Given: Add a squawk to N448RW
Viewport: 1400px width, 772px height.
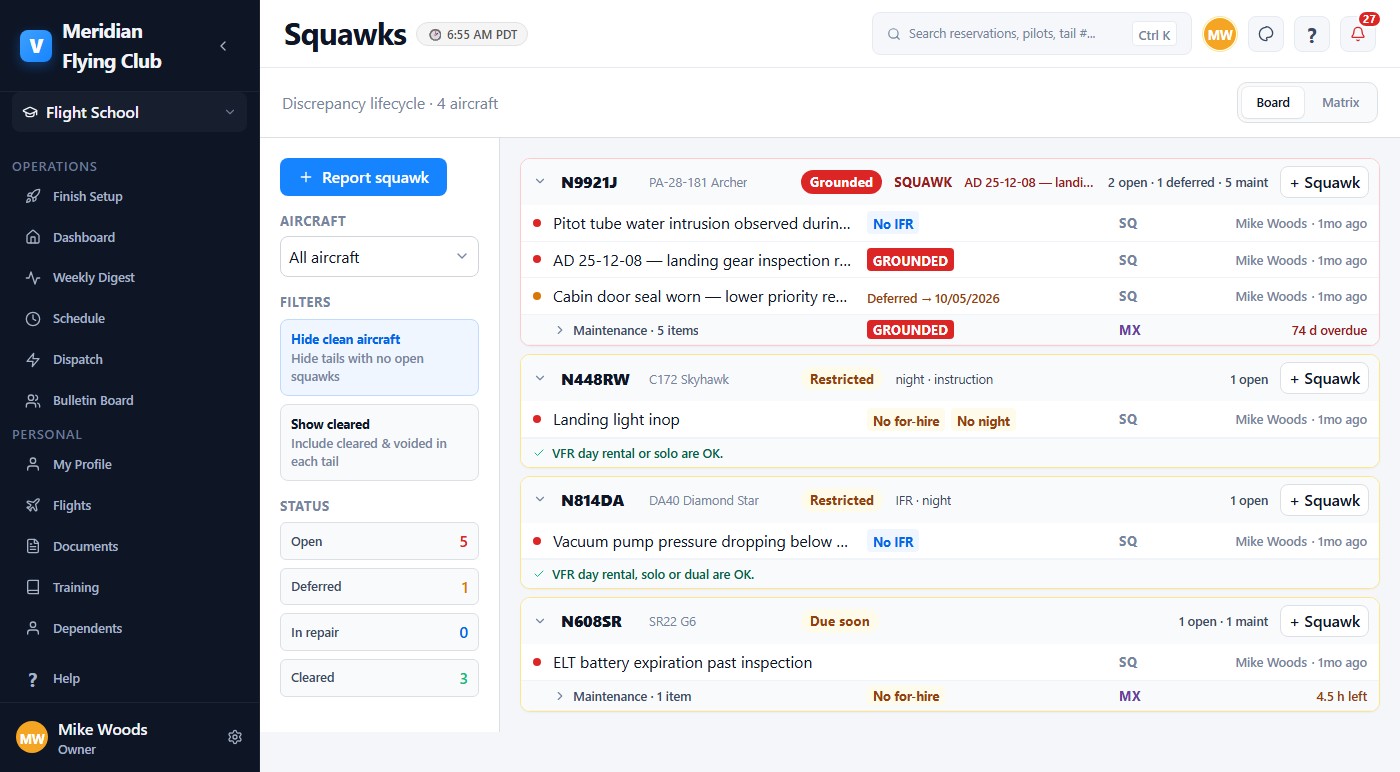Looking at the screenshot, I should [1324, 379].
